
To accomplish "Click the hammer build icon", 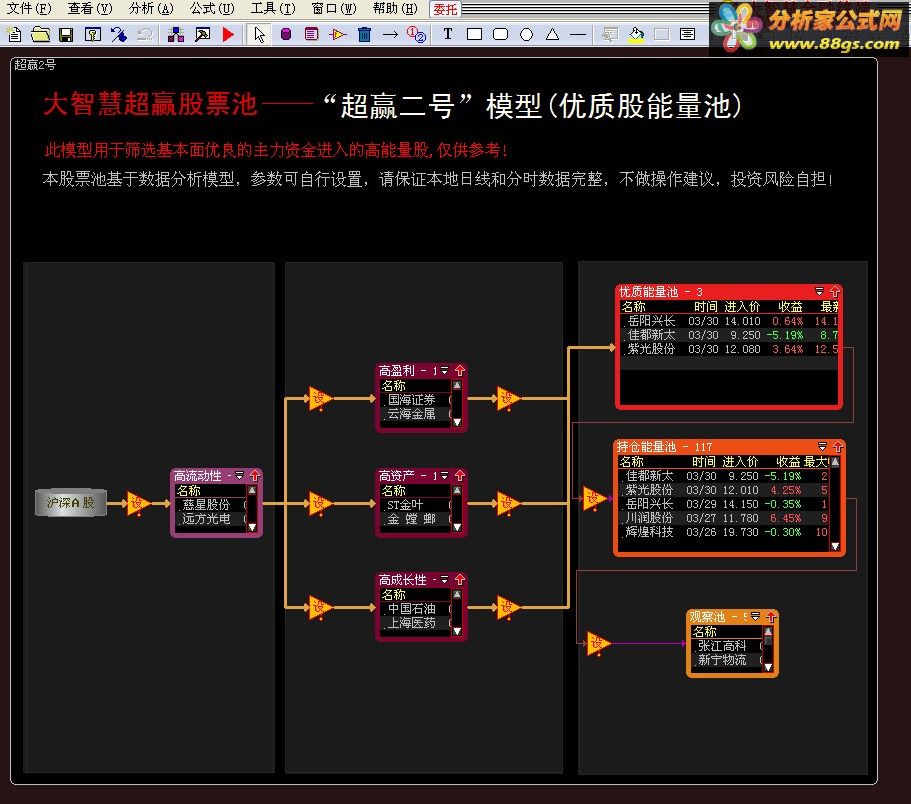I will point(202,35).
